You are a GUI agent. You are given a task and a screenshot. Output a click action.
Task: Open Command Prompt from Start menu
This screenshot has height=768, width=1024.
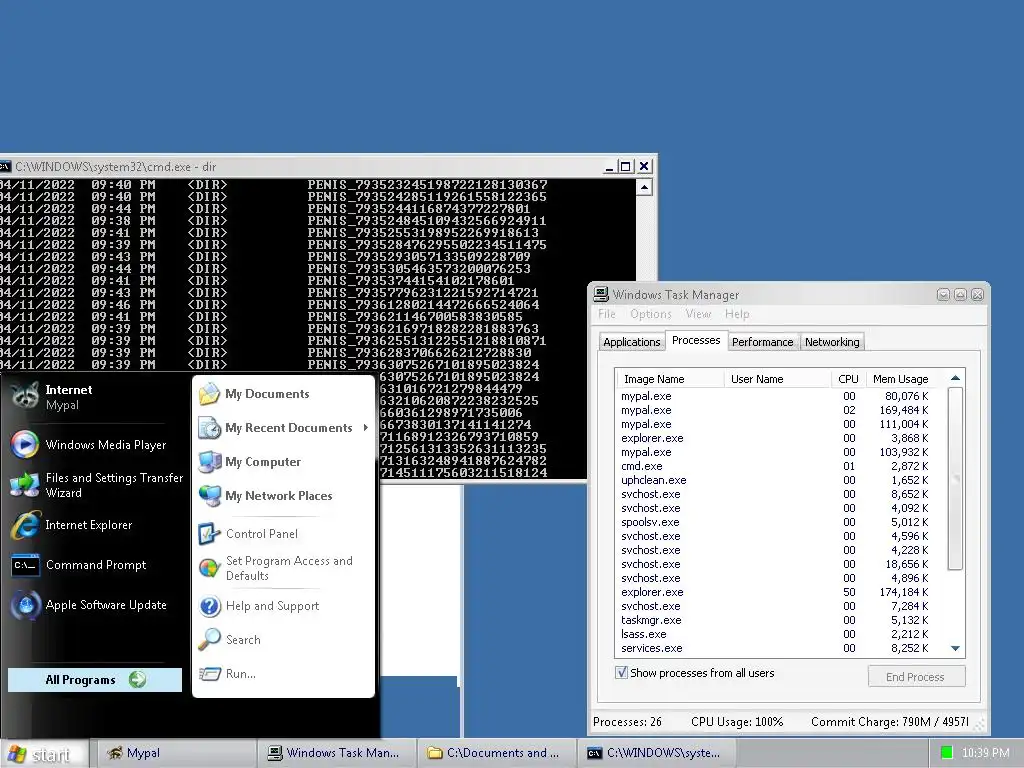tap(79, 565)
